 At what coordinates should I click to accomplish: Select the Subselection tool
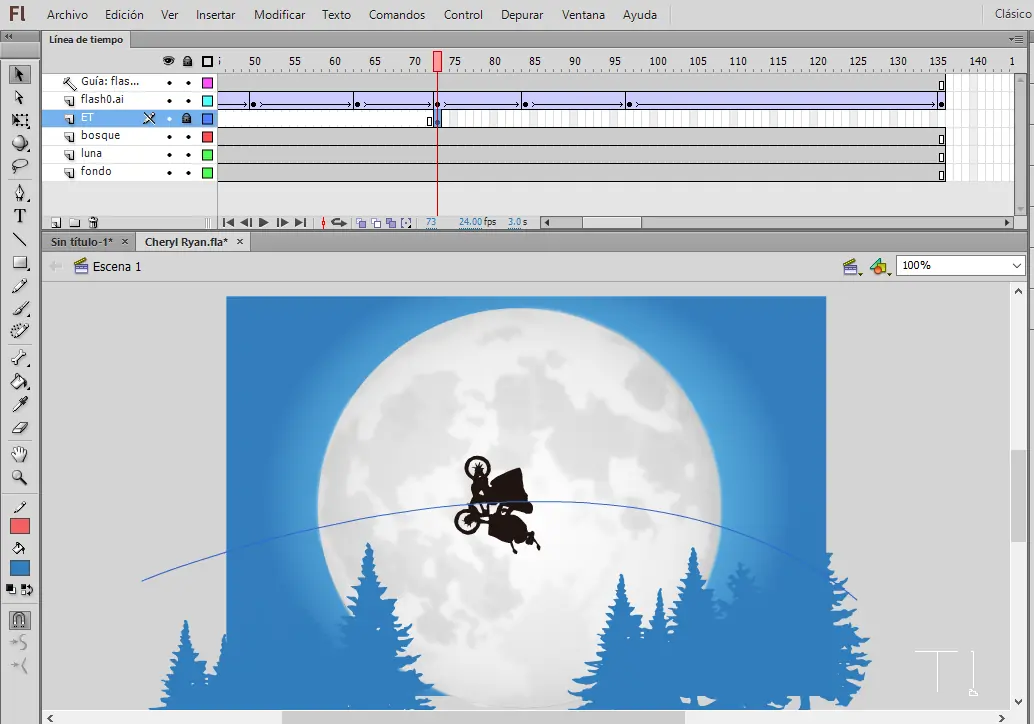19,98
